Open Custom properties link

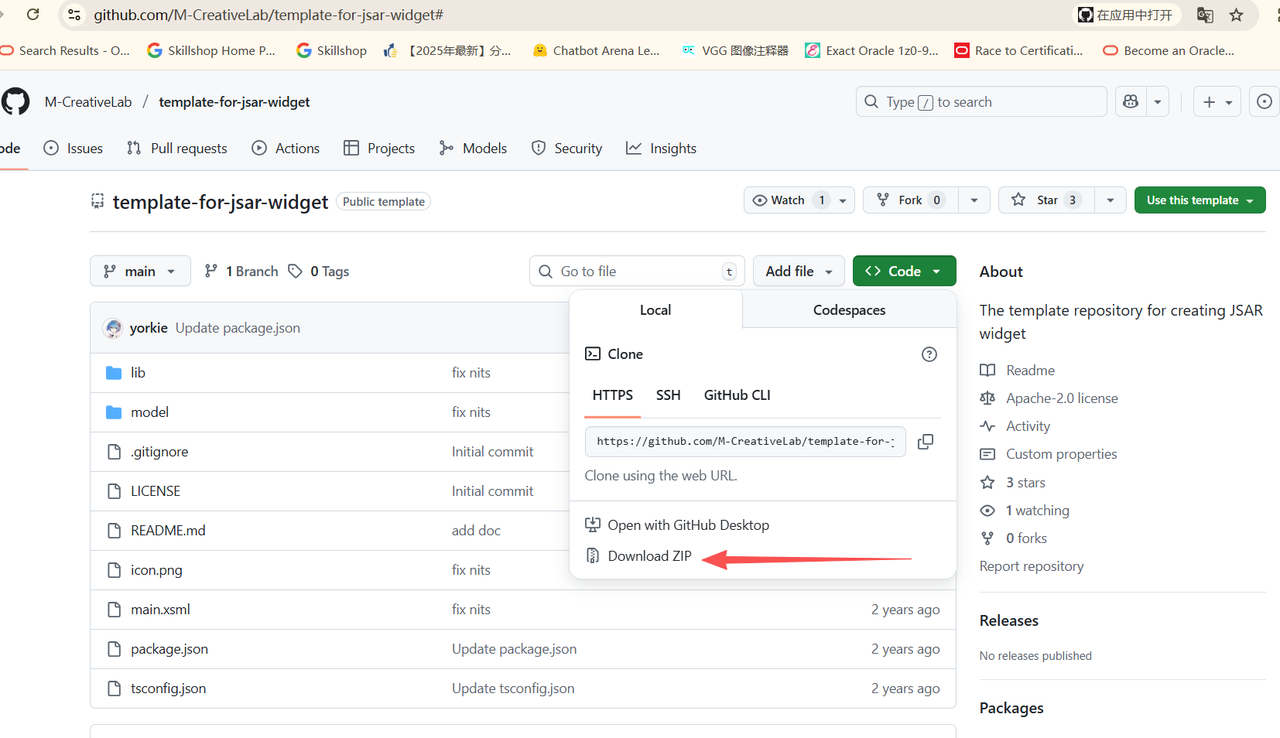pyautogui.click(x=1048, y=454)
